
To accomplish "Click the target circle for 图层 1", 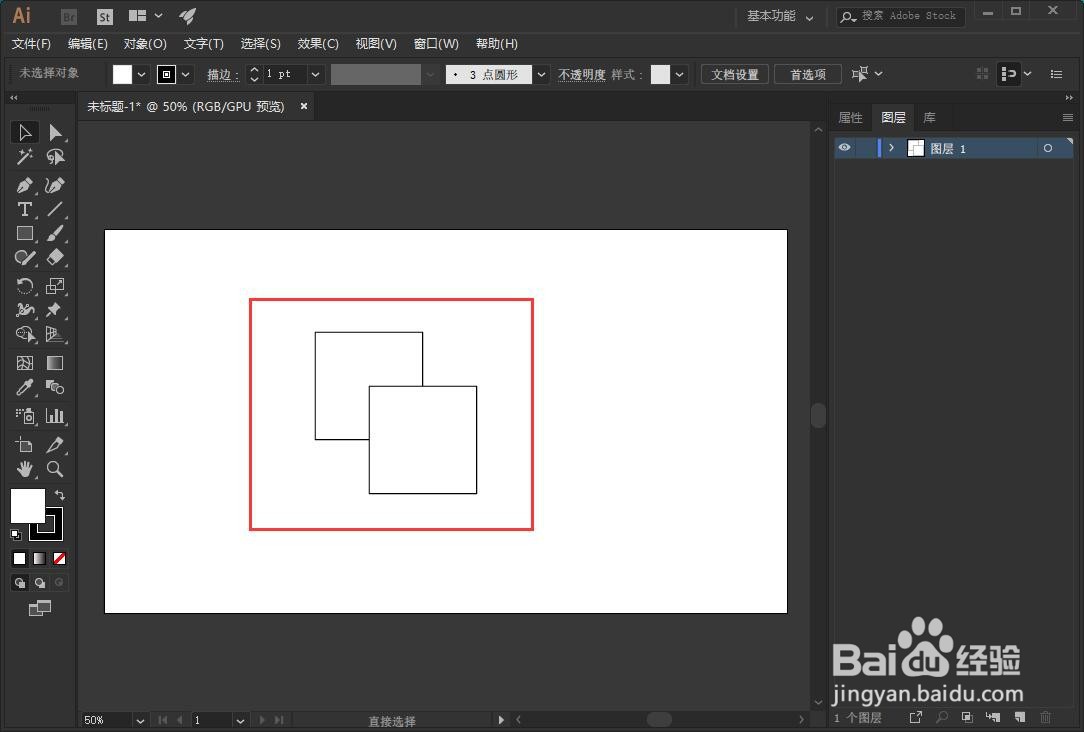I will click(1048, 148).
